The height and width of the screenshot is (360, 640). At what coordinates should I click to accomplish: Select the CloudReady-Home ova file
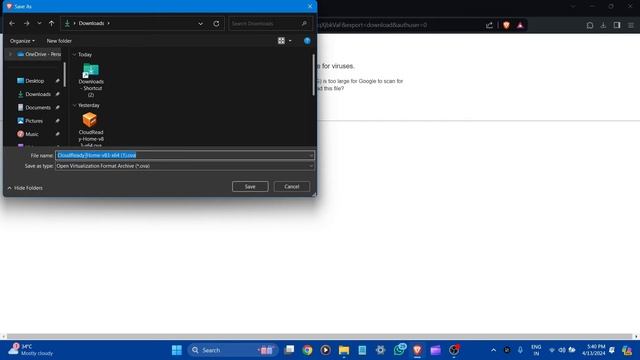click(x=91, y=129)
